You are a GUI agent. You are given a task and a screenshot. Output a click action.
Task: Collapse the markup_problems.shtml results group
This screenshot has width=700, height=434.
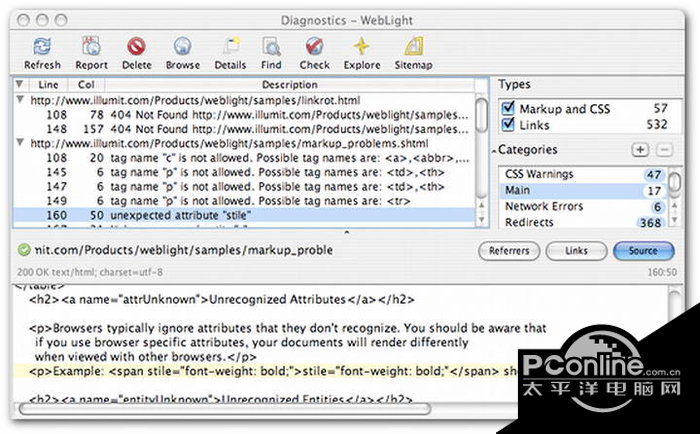click(x=20, y=143)
